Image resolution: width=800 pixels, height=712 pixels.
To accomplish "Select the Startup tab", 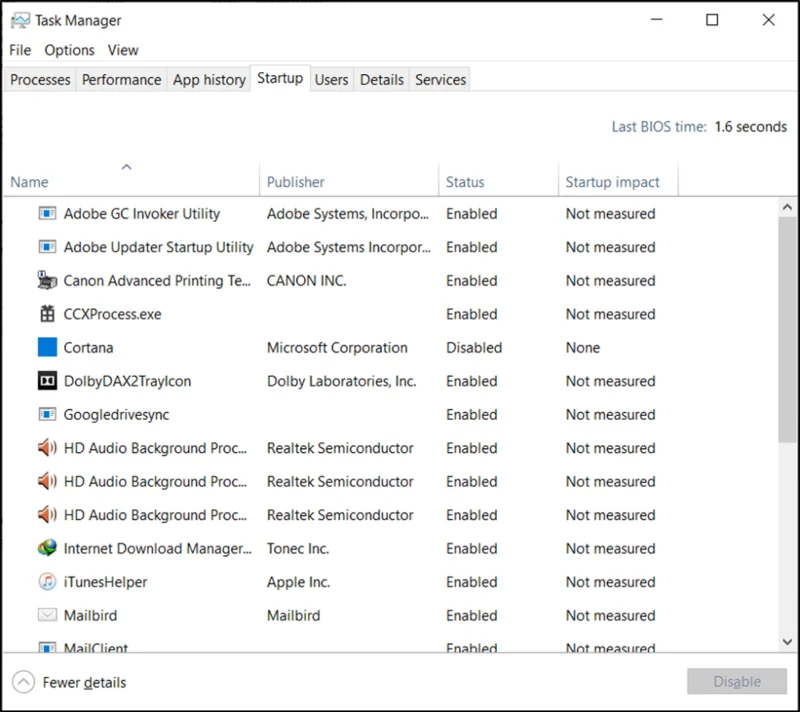I will click(280, 78).
